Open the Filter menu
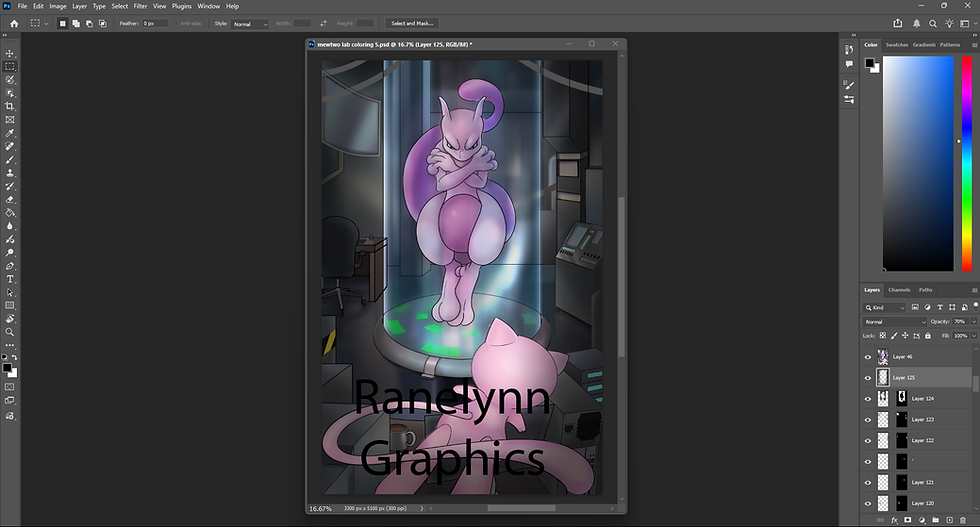 (140, 6)
